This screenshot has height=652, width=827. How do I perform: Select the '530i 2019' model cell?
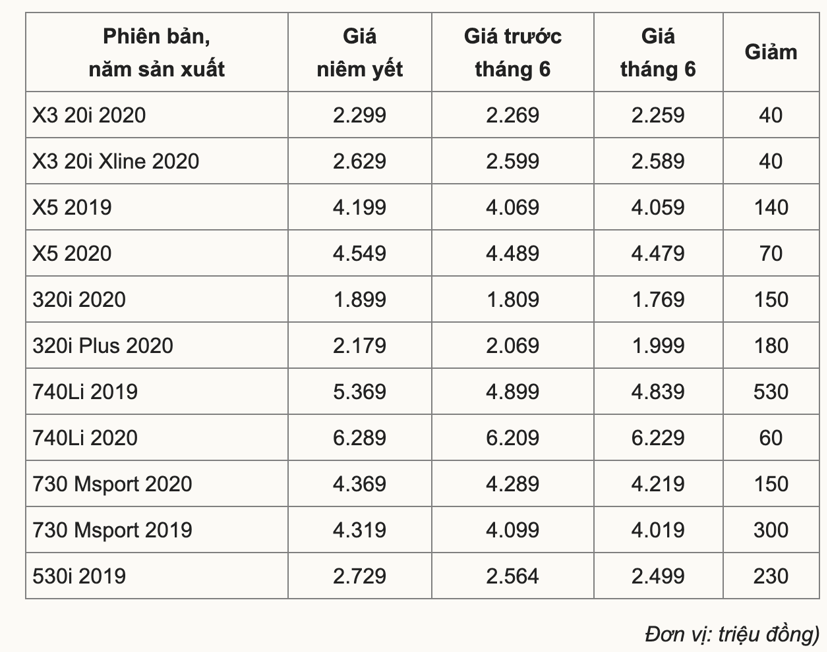[x=79, y=575]
